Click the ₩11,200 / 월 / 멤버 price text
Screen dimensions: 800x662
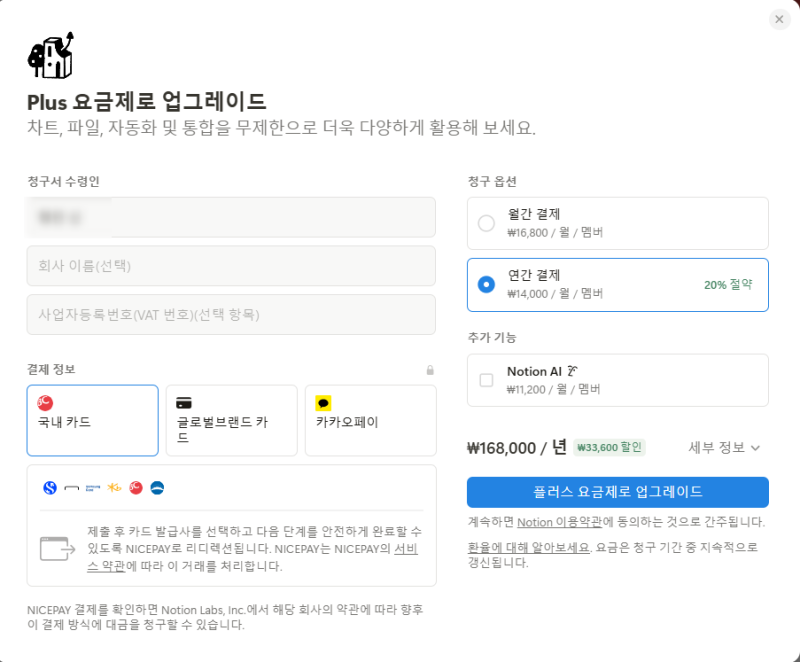[x=554, y=389]
